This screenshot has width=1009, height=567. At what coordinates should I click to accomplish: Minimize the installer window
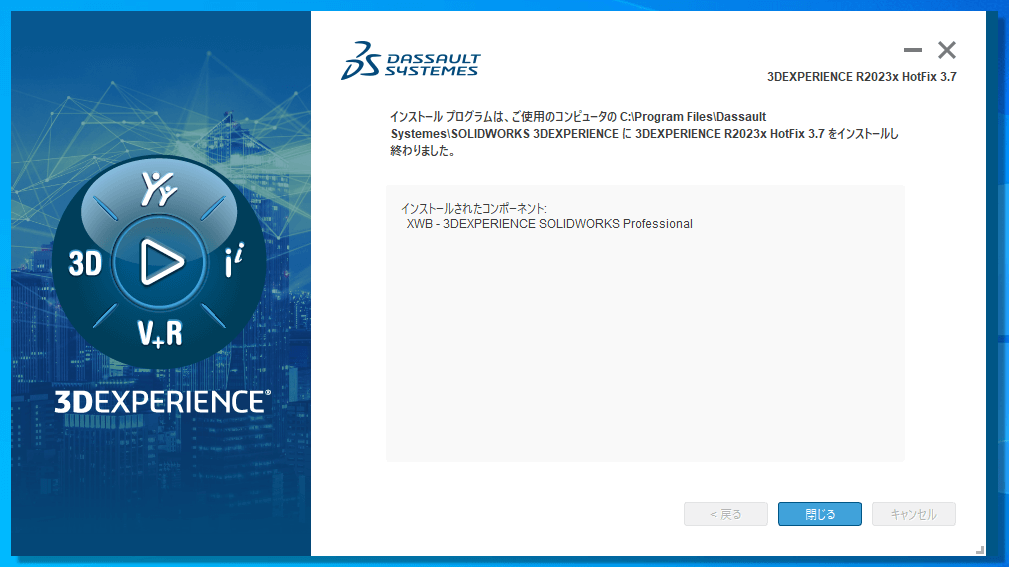[912, 50]
